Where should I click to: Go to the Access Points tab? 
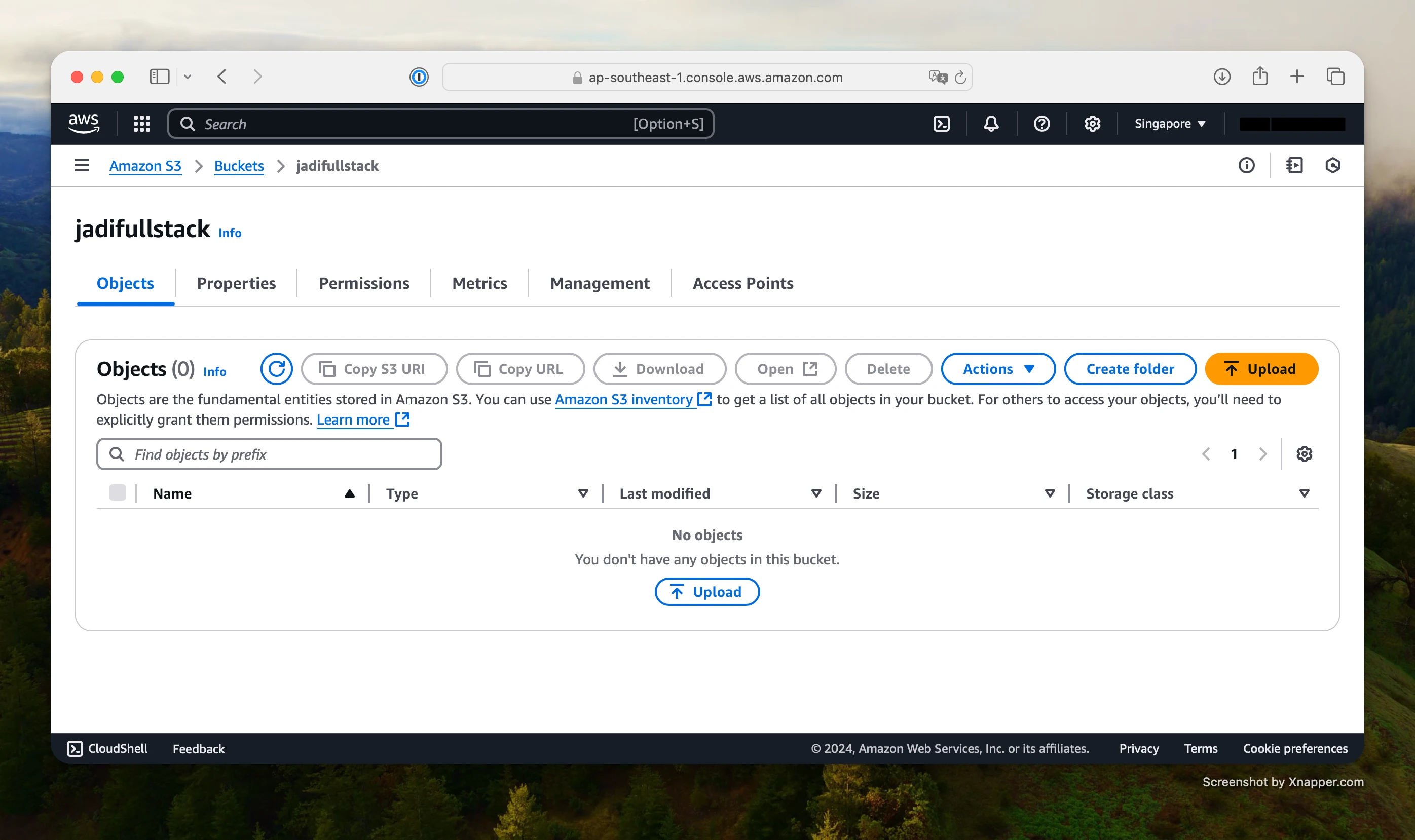point(743,283)
